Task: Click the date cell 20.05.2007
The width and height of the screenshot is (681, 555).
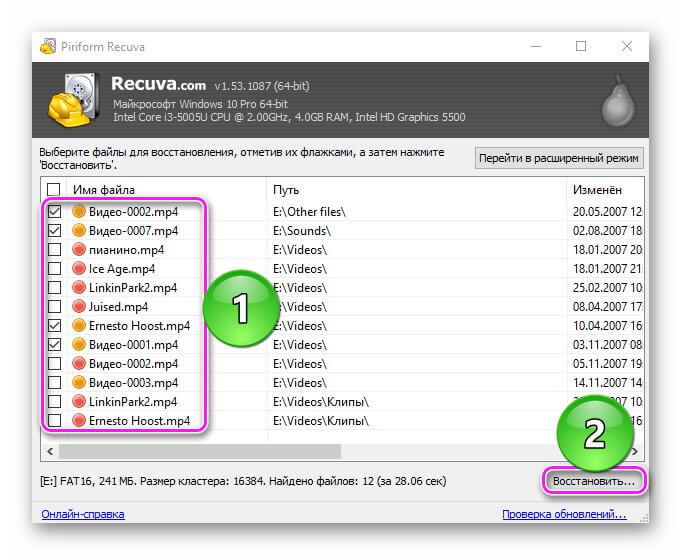Action: click(x=607, y=211)
